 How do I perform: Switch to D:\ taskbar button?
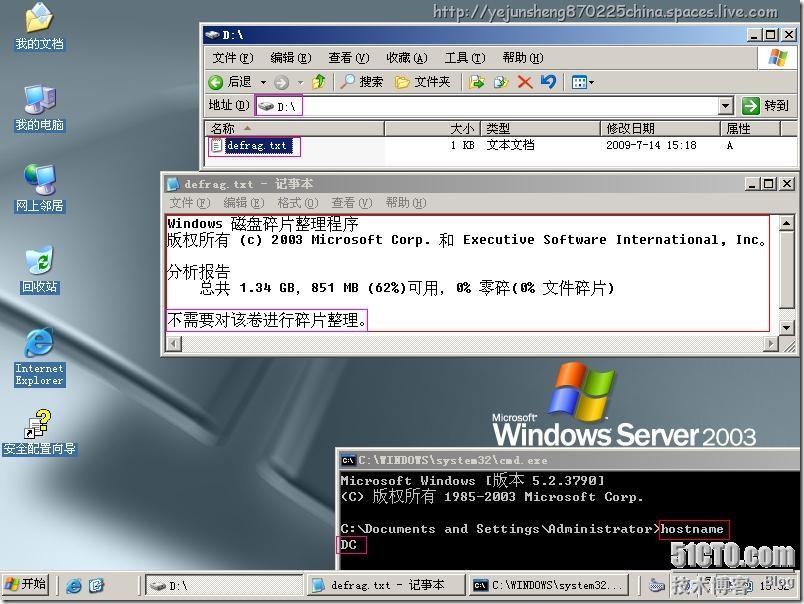(x=224, y=585)
